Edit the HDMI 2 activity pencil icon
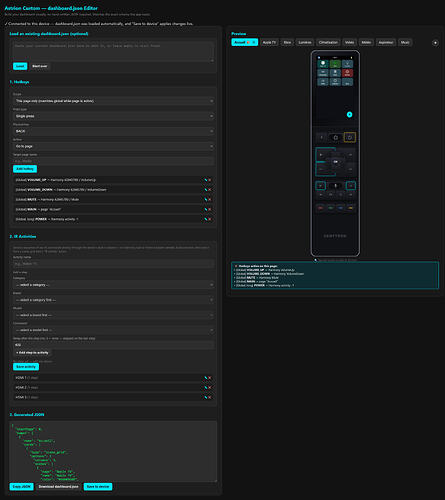This screenshot has width=445, height=500. click(x=206, y=387)
